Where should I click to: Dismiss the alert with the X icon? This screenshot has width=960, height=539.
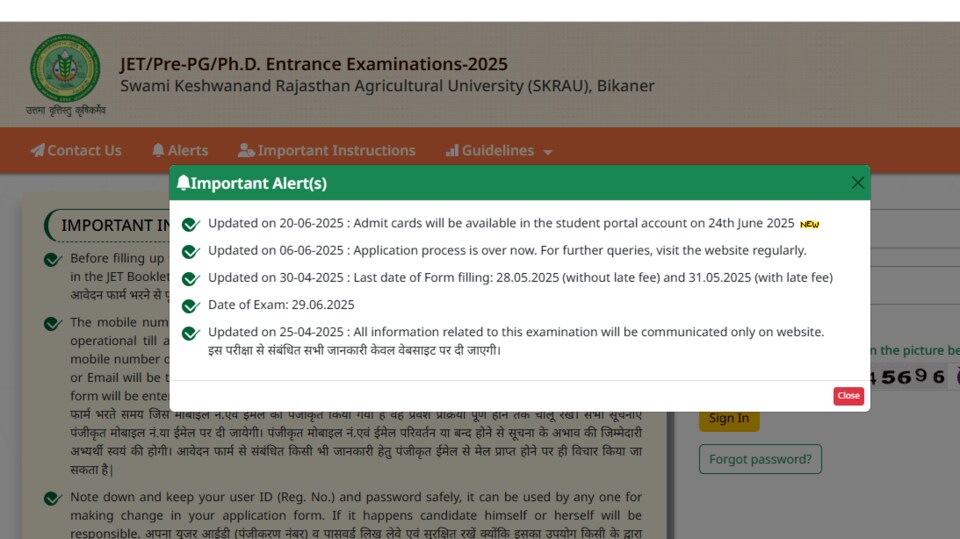pos(857,183)
